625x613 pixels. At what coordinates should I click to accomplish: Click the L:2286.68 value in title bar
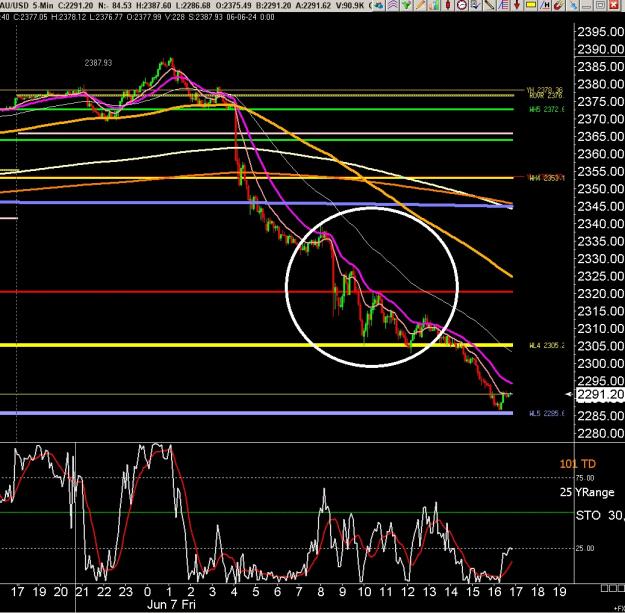coord(195,6)
